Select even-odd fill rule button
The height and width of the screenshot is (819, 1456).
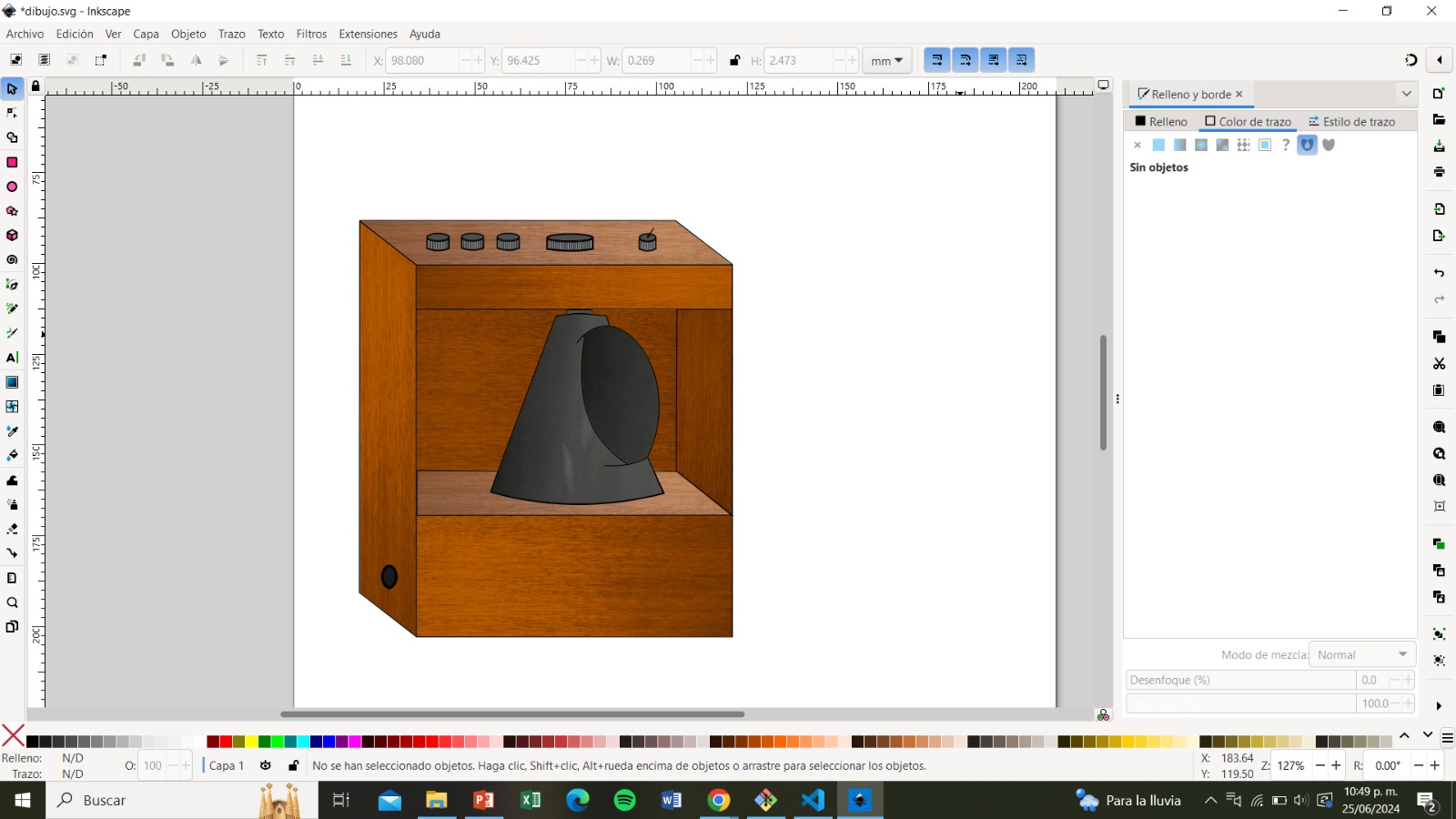click(1308, 145)
